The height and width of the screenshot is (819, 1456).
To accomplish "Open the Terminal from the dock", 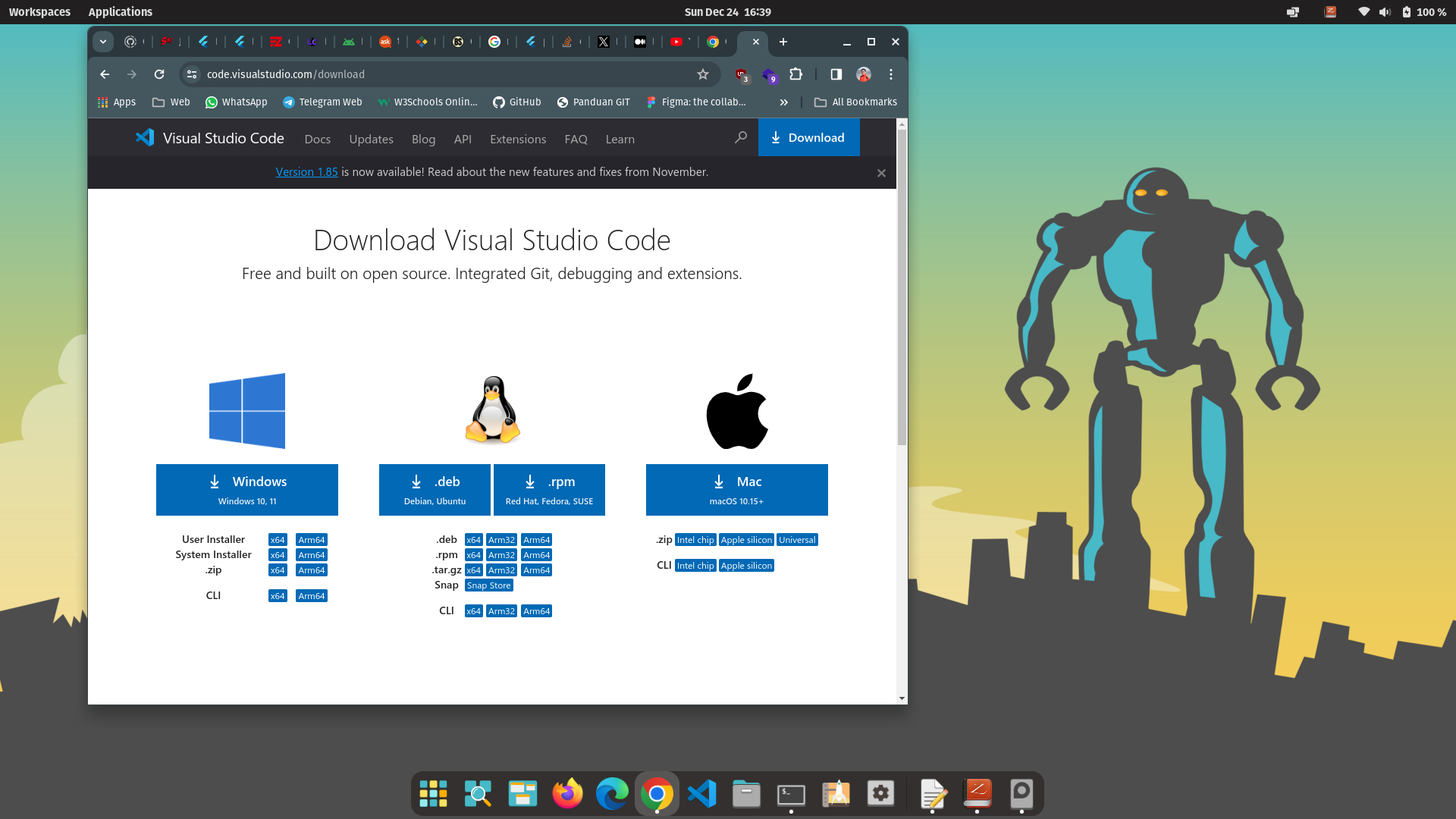I will point(791,793).
